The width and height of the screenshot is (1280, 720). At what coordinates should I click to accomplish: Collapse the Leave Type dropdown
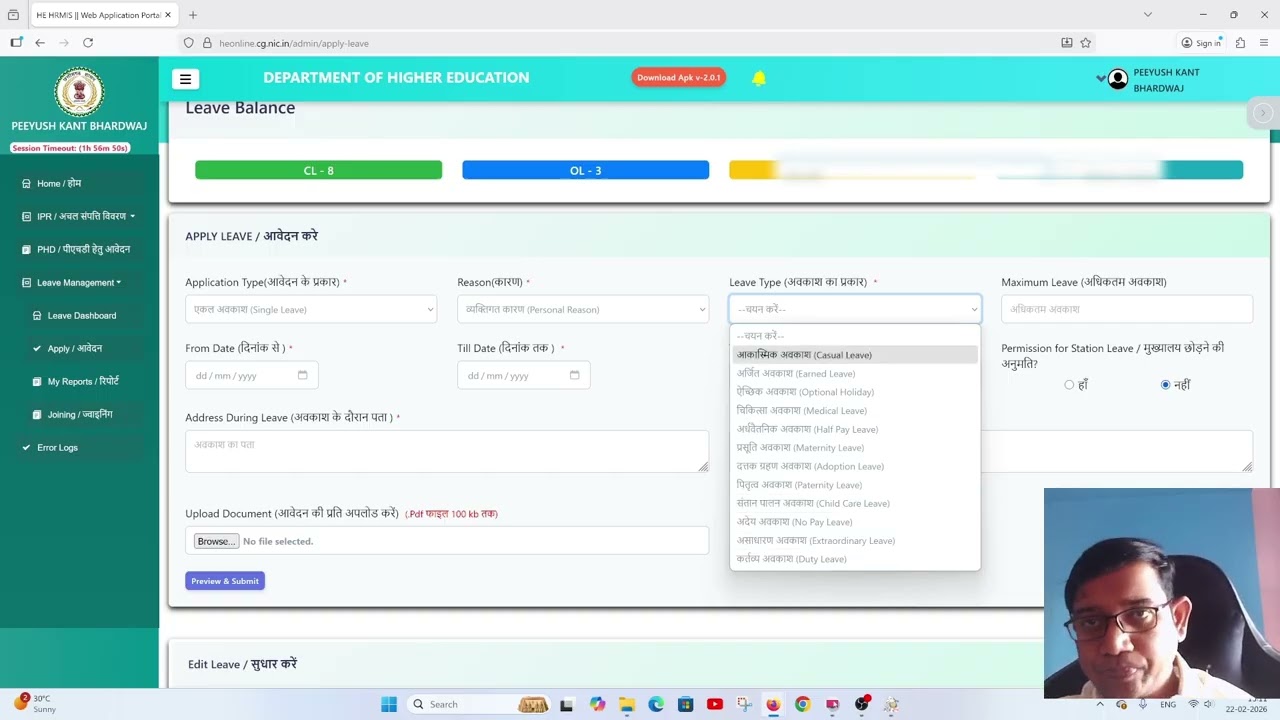(855, 309)
